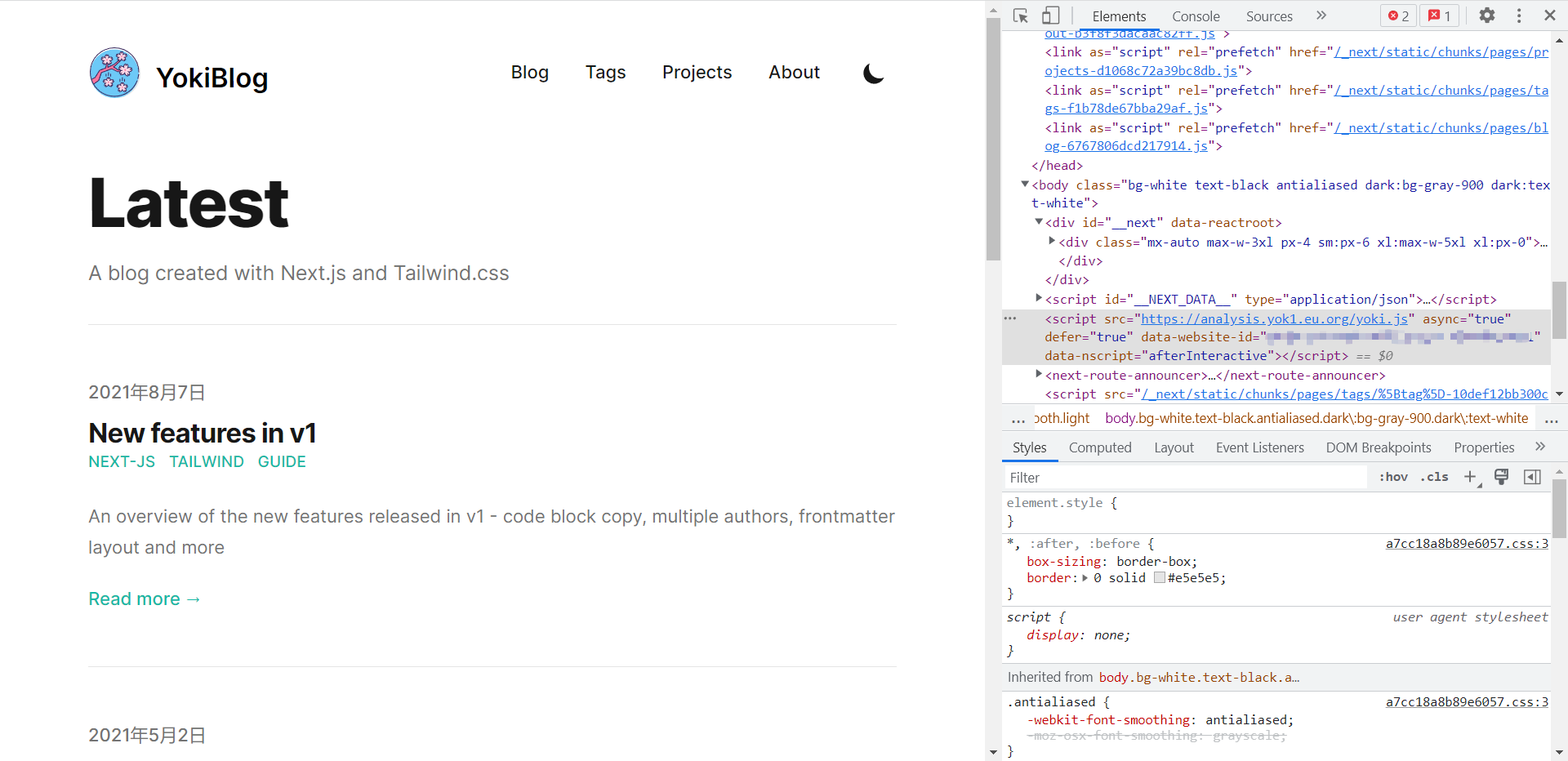The height and width of the screenshot is (761, 1568).
Task: Click inside the styles Filter field
Action: tap(1143, 477)
